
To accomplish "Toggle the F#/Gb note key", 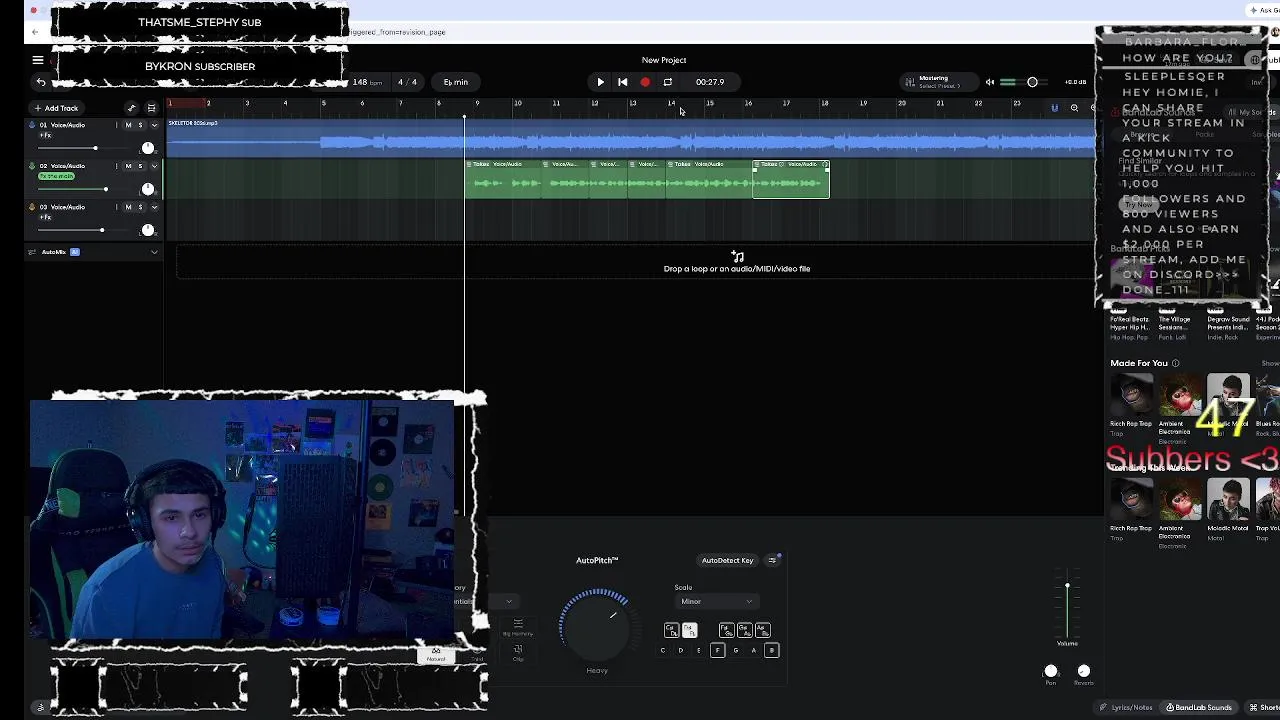I will click(727, 630).
